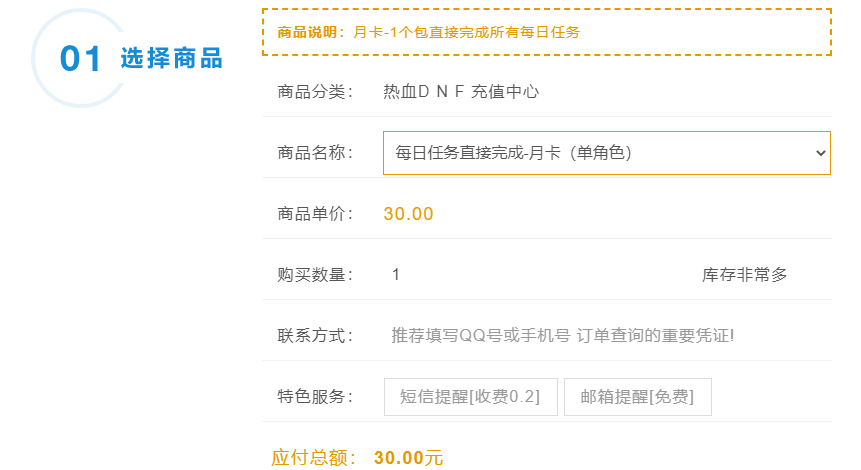Click the 购买数量 label
861x470 pixels.
(315, 274)
